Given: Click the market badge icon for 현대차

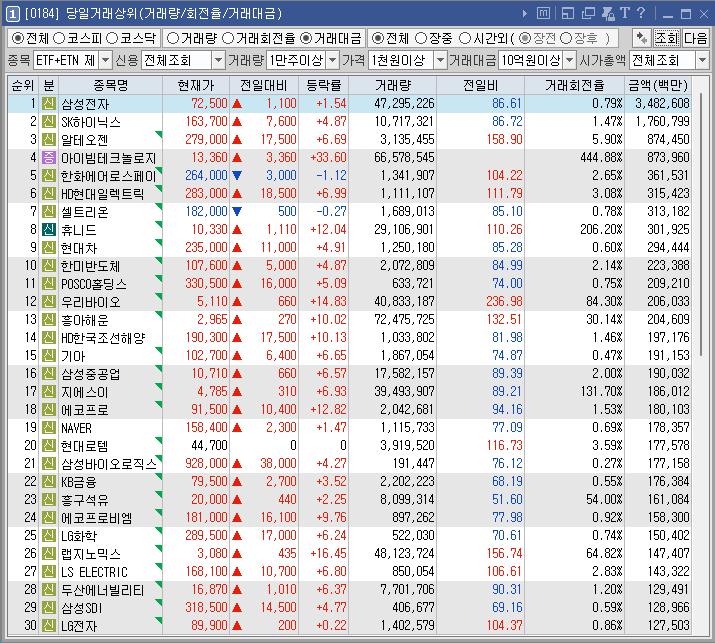Looking at the screenshot, I should pos(49,247).
